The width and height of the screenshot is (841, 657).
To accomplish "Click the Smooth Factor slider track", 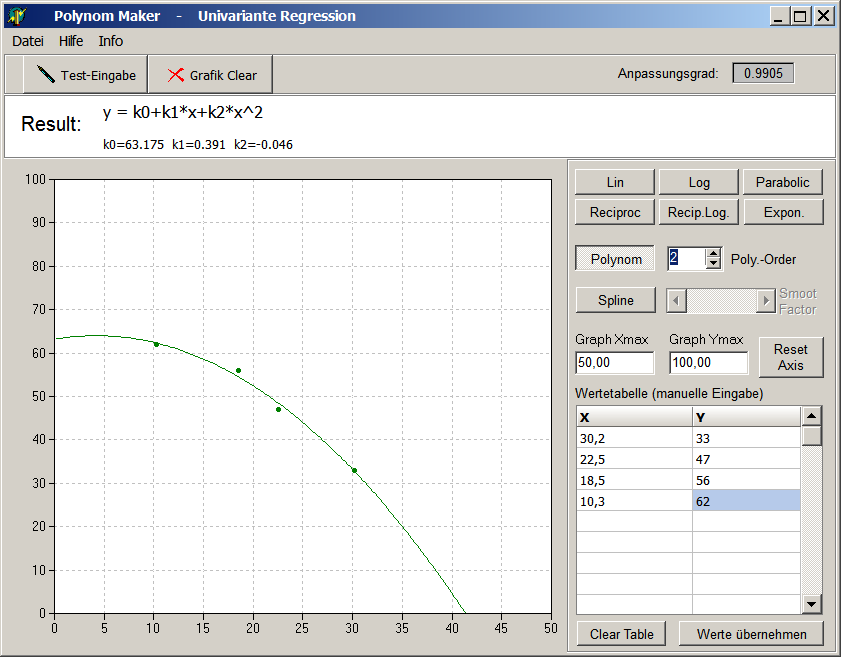I will [721, 301].
